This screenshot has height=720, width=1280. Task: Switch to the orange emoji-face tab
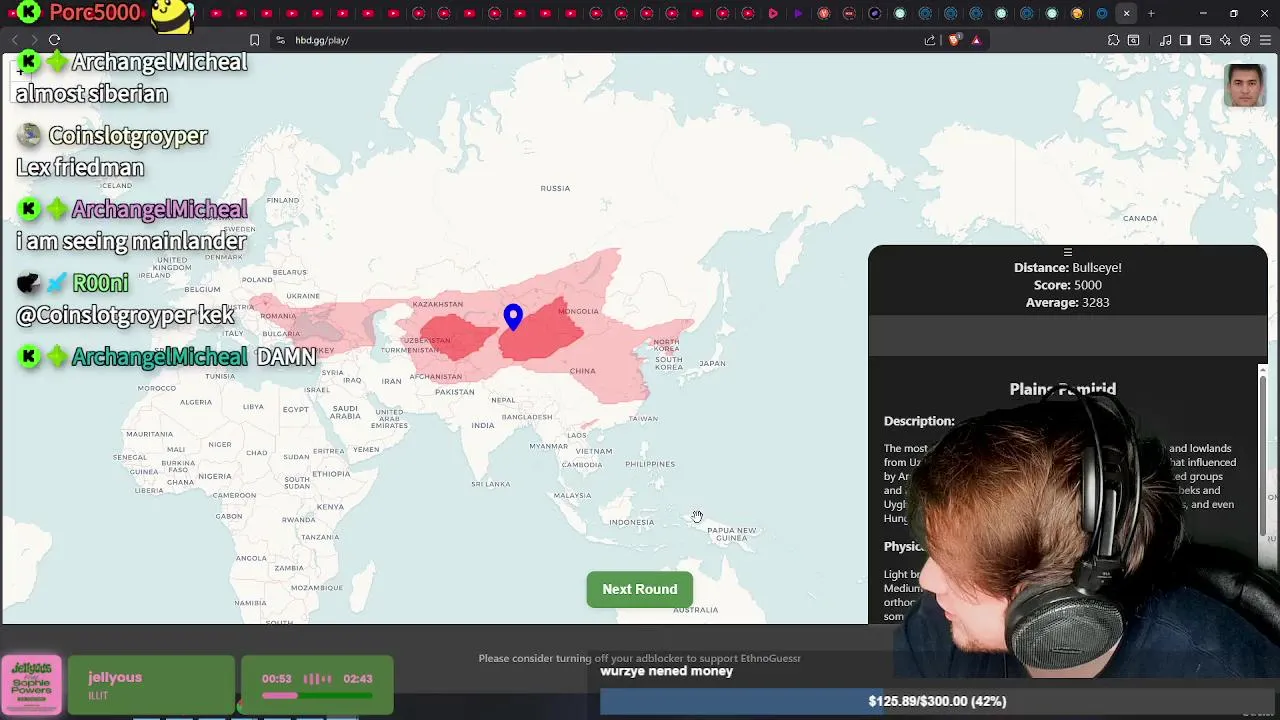(x=1077, y=14)
